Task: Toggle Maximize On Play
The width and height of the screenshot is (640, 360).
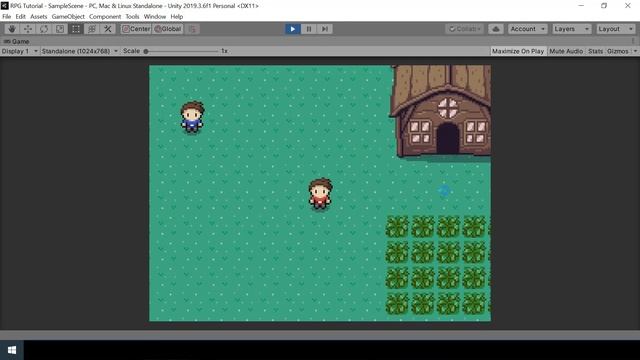Action: pos(518,51)
